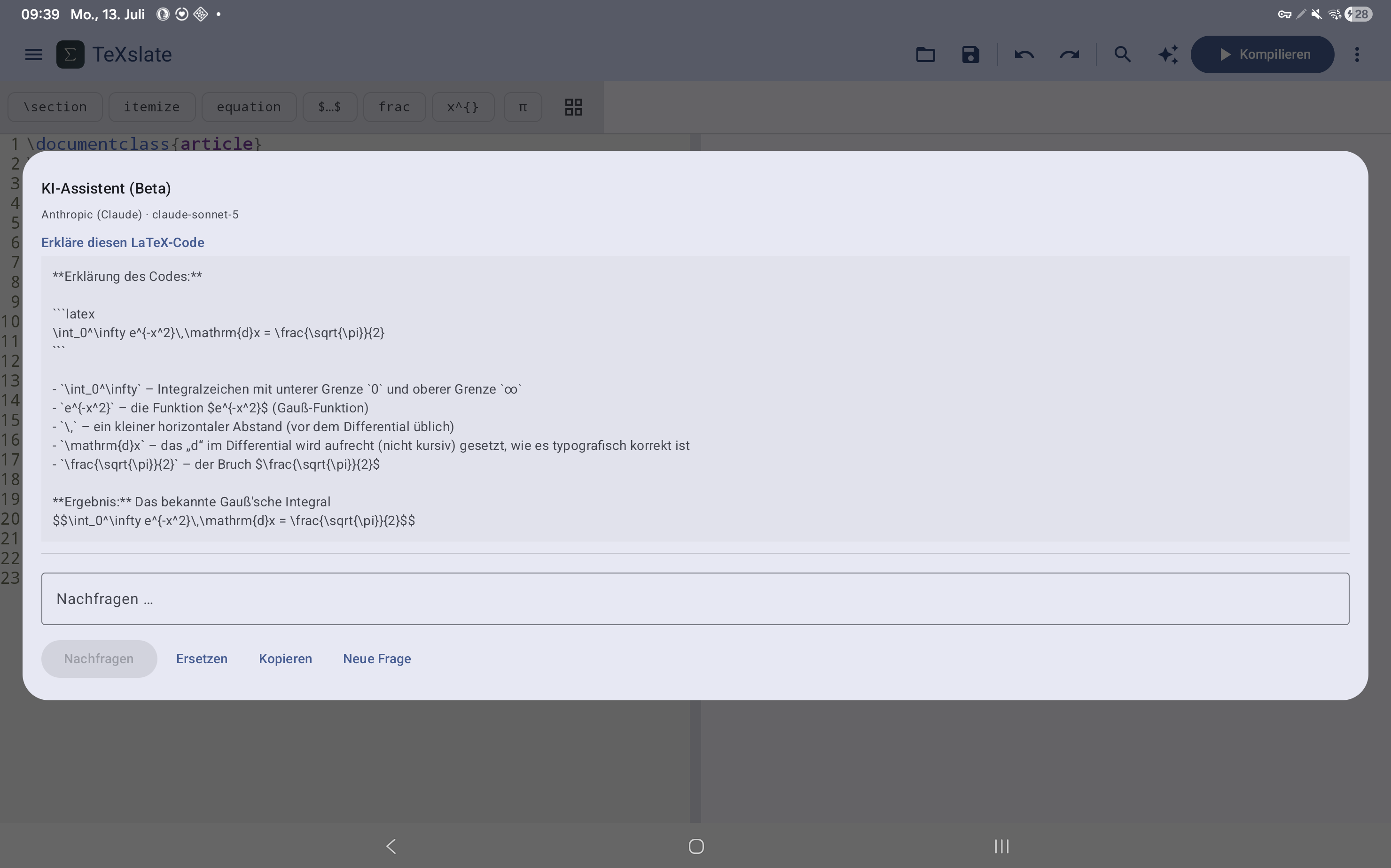Focus the Nachfragen follow-up text field
1391x868 pixels.
pyautogui.click(x=695, y=599)
